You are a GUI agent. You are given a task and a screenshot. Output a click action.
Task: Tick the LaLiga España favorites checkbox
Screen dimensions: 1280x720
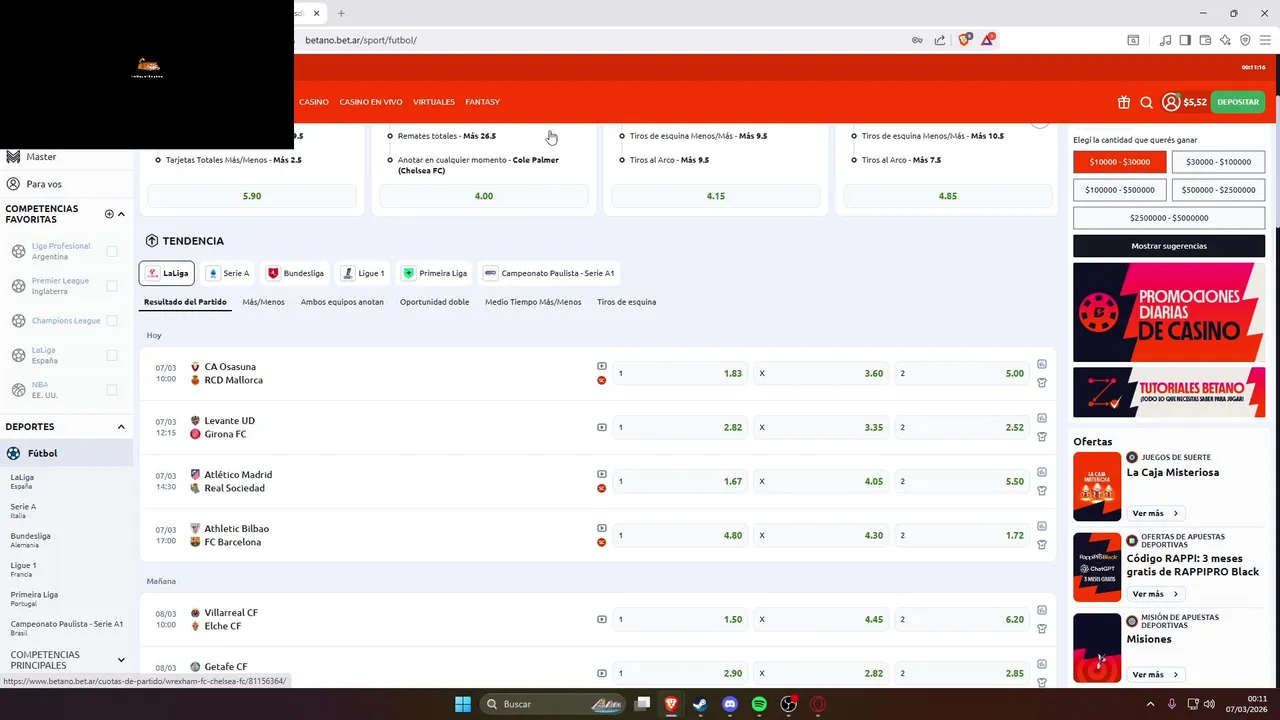[112, 355]
